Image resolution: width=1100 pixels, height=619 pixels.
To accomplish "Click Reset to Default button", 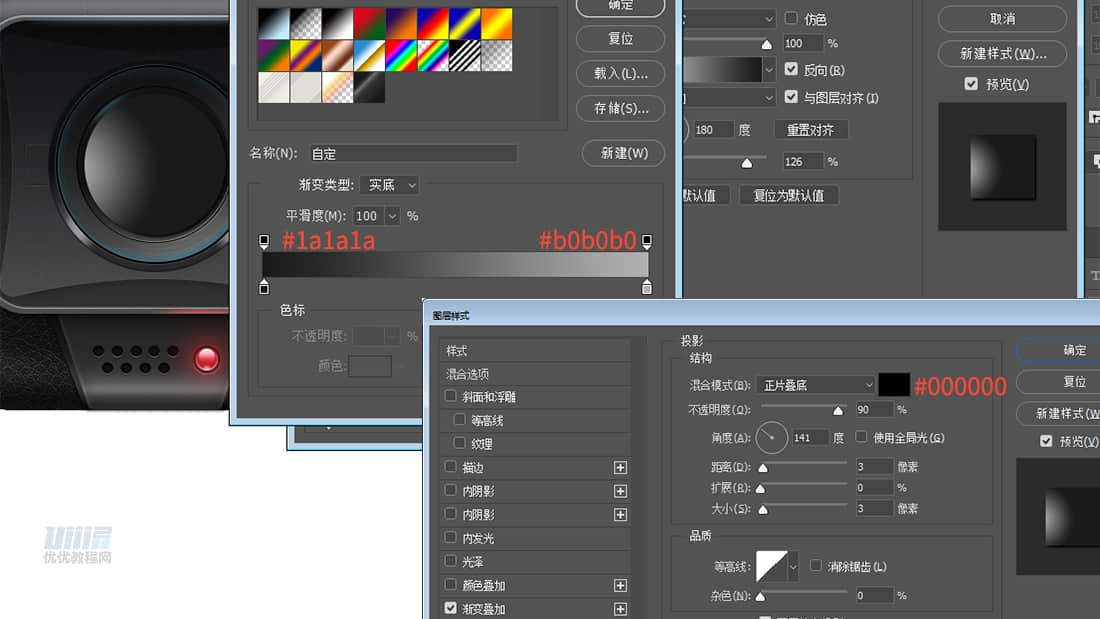I will [789, 195].
